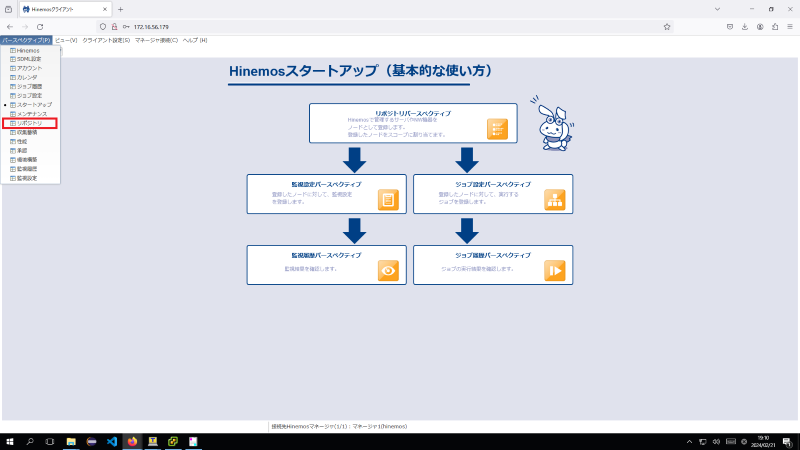Open the Firefox extensions icon

pyautogui.click(x=775, y=27)
